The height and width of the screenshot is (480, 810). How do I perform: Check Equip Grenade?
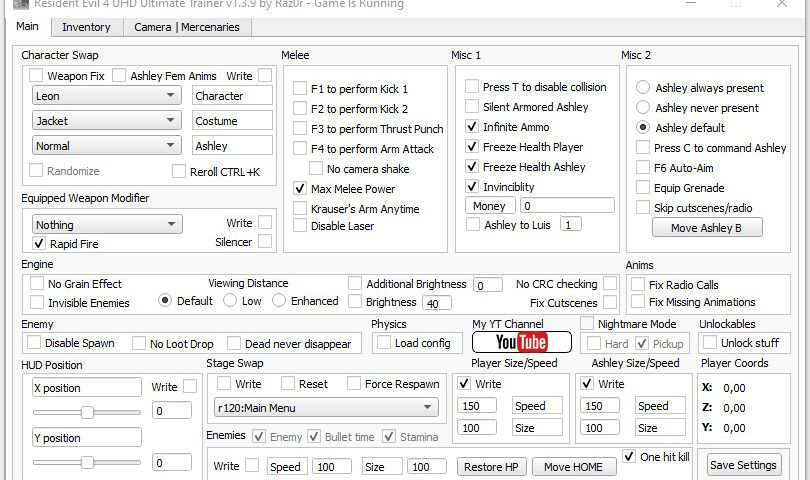pyautogui.click(x=643, y=187)
